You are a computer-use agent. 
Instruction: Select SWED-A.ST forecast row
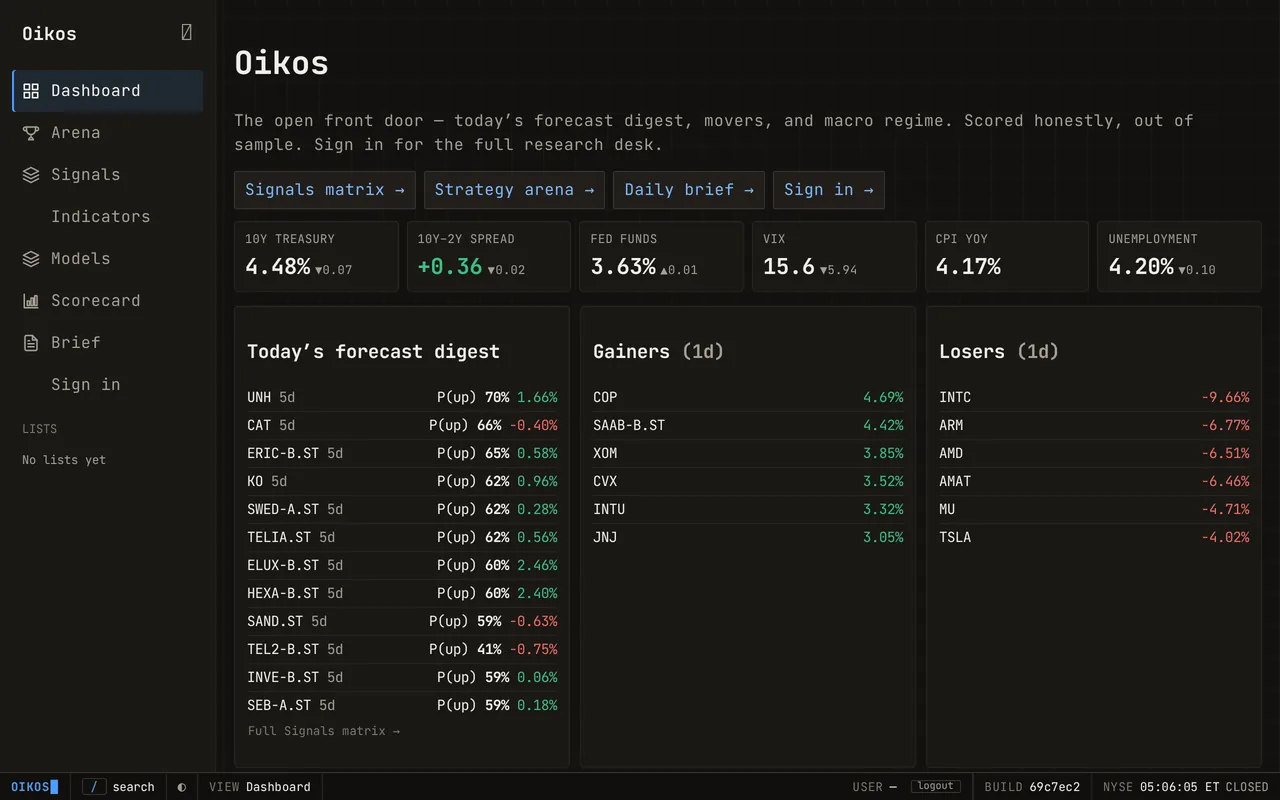(x=402, y=509)
